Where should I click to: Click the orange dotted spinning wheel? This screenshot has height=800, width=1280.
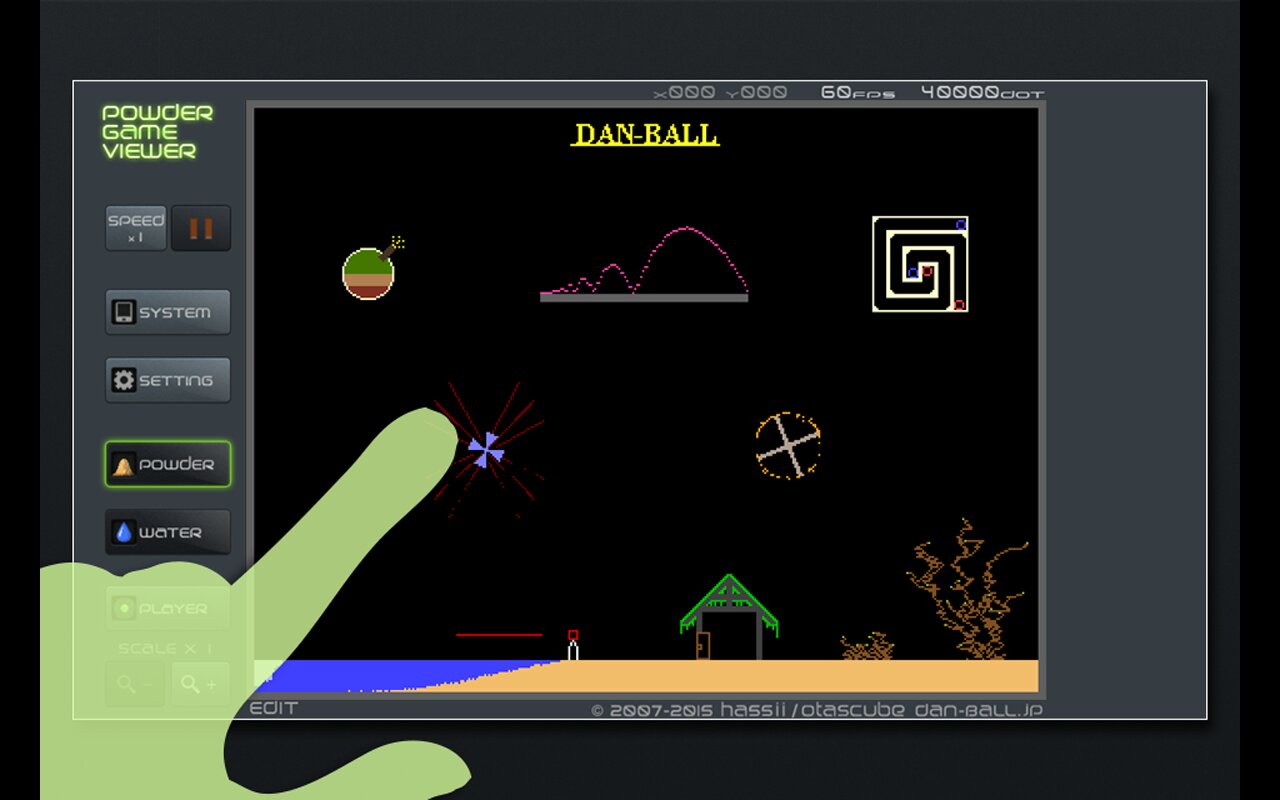[788, 445]
